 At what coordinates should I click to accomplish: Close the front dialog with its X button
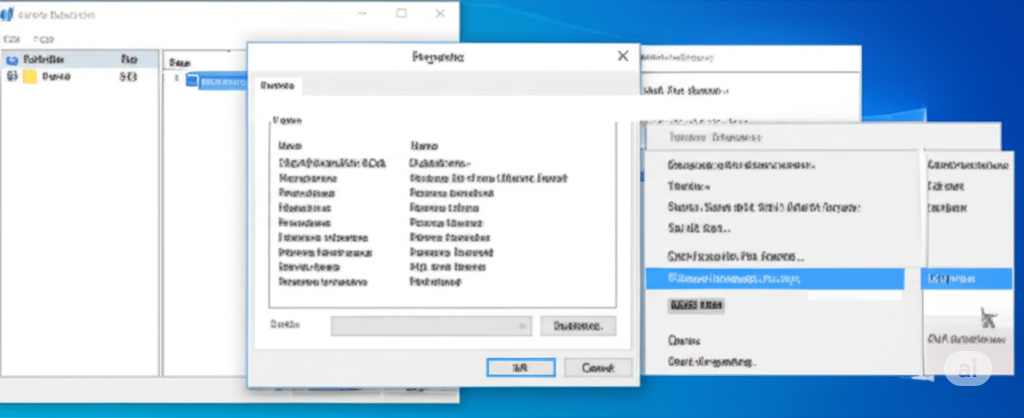click(x=622, y=56)
